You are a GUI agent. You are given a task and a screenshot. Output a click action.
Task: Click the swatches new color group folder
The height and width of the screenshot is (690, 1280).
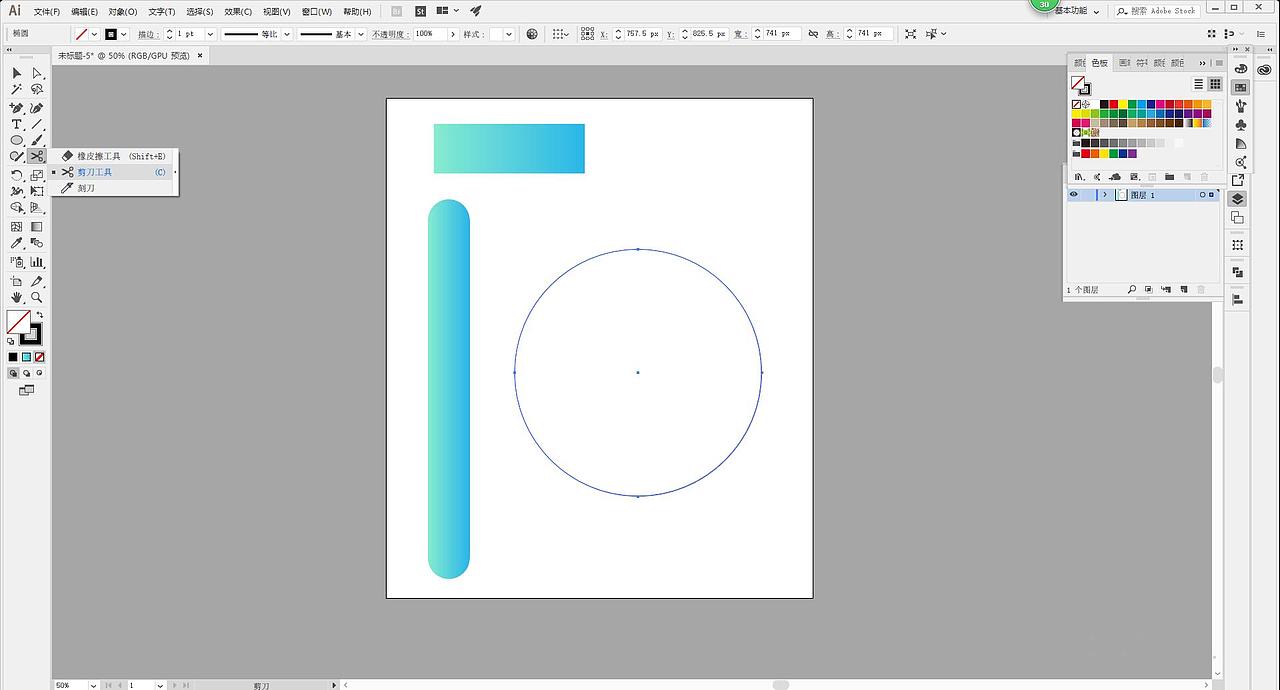pyautogui.click(x=1170, y=177)
